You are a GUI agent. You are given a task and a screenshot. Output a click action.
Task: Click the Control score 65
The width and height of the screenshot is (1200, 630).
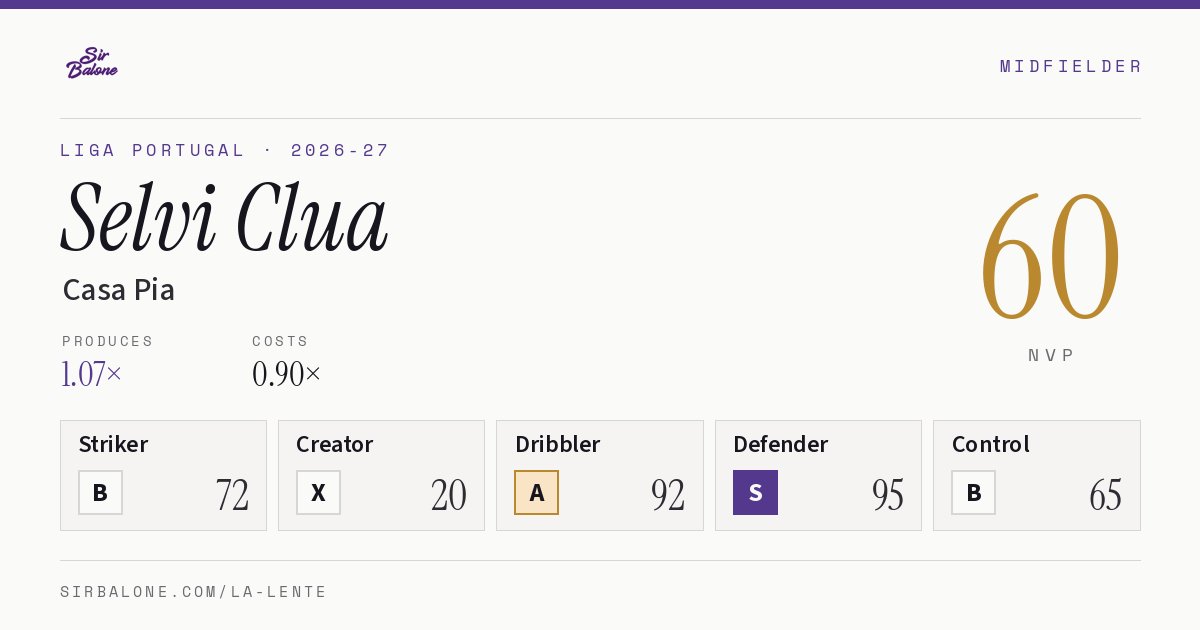(x=1105, y=494)
